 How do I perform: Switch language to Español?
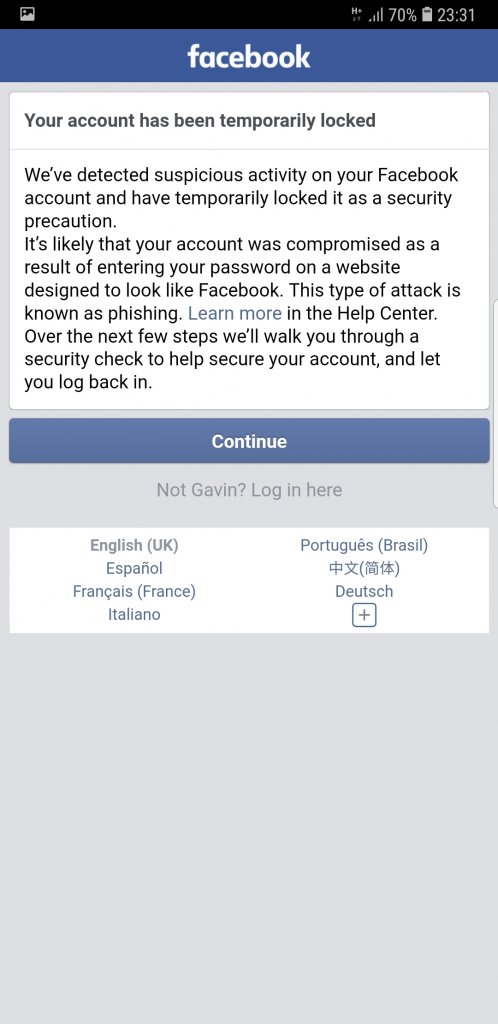(x=134, y=568)
